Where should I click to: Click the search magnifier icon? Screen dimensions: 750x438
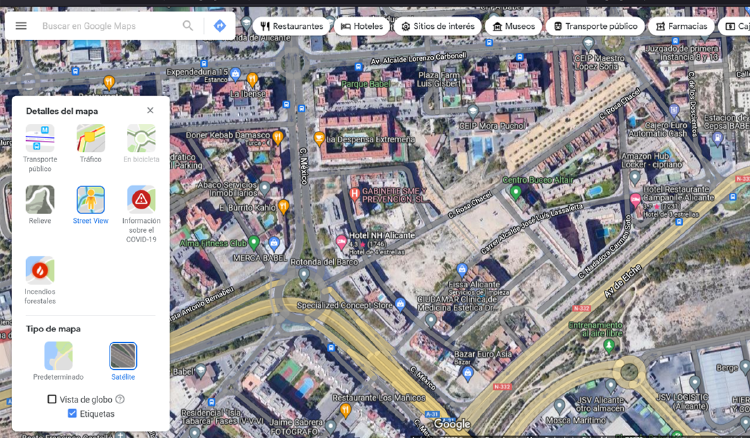click(188, 26)
